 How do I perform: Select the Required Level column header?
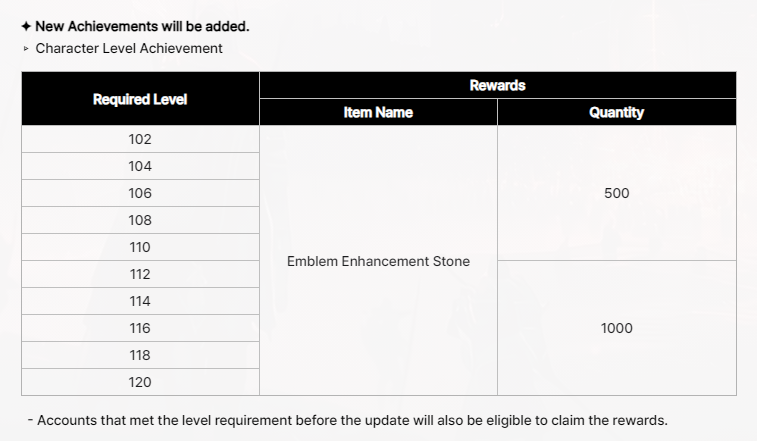[140, 99]
